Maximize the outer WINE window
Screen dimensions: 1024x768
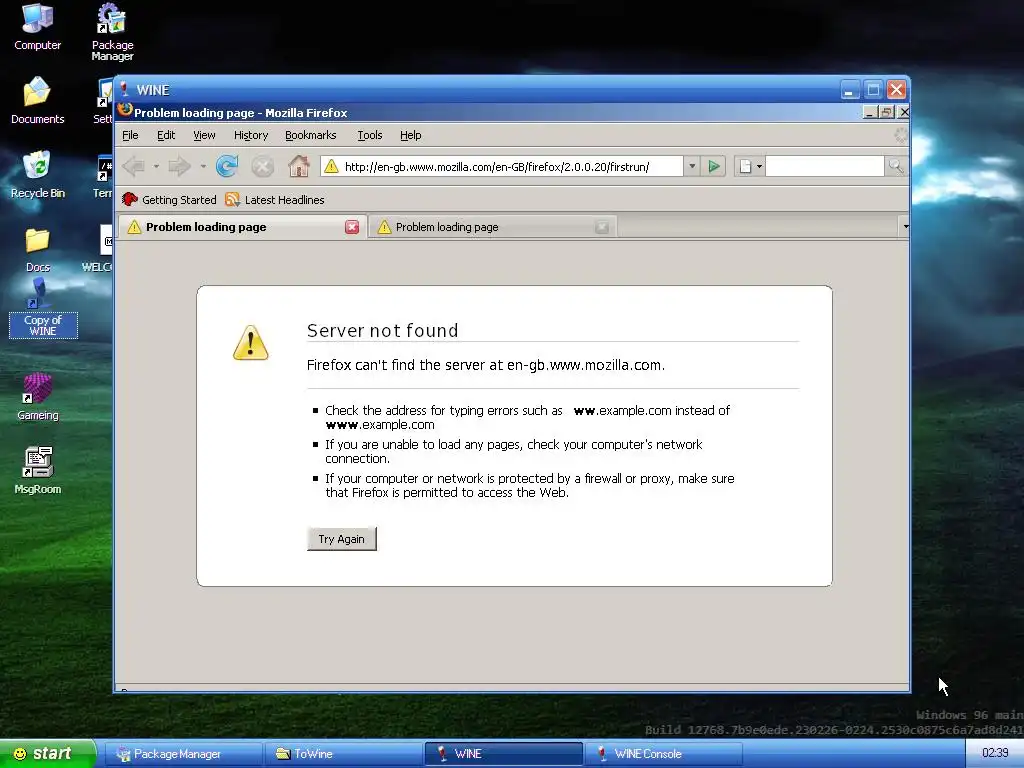872,89
